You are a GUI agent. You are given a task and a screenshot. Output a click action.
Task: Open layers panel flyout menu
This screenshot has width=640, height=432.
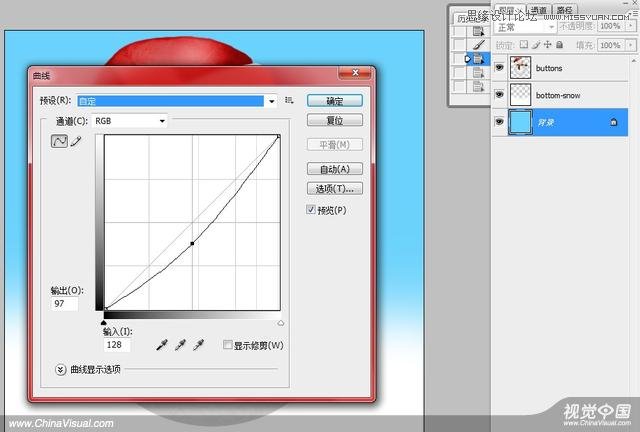[635, 13]
